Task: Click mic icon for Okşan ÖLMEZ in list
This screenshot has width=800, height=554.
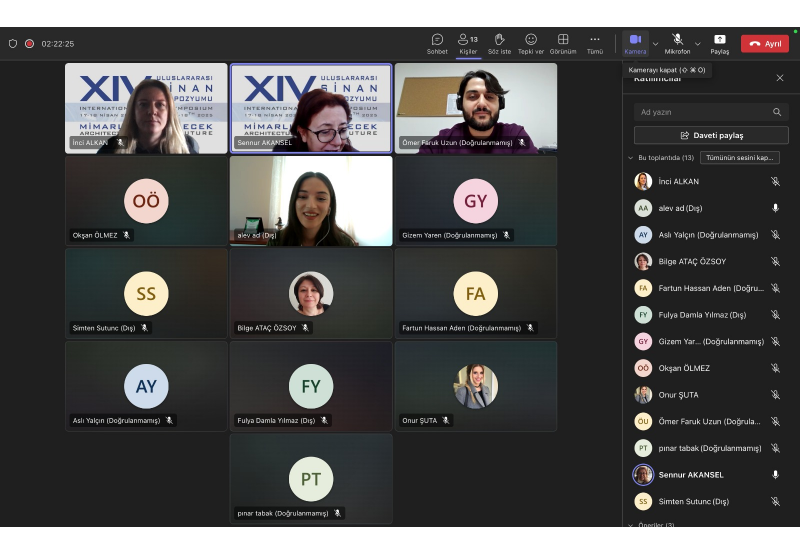Action: (775, 368)
